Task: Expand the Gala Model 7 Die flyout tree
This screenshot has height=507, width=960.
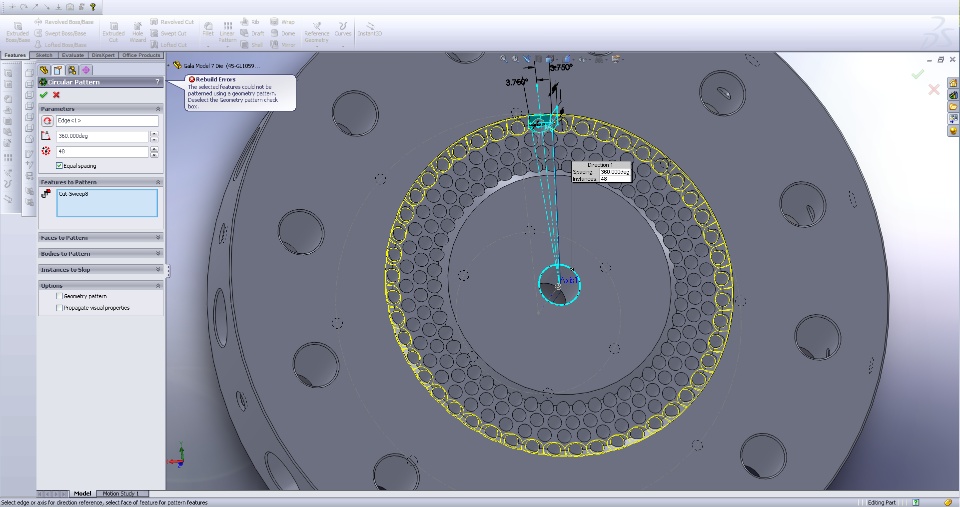Action: point(170,65)
